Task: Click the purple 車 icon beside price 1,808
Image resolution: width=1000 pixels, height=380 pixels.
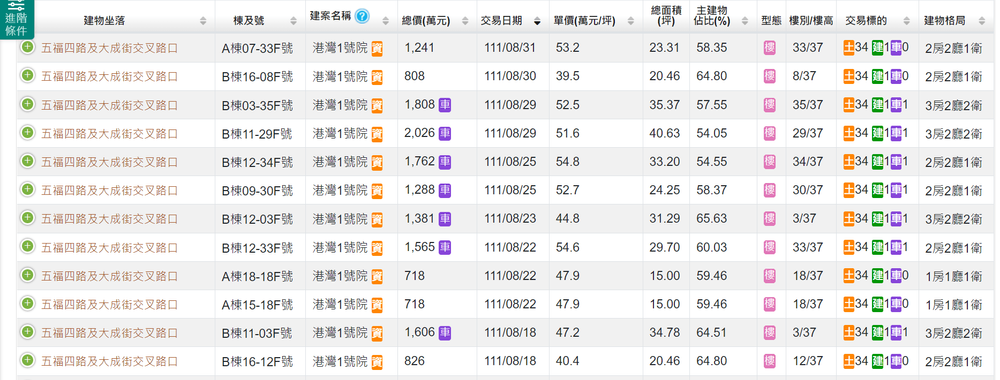Action: [445, 105]
